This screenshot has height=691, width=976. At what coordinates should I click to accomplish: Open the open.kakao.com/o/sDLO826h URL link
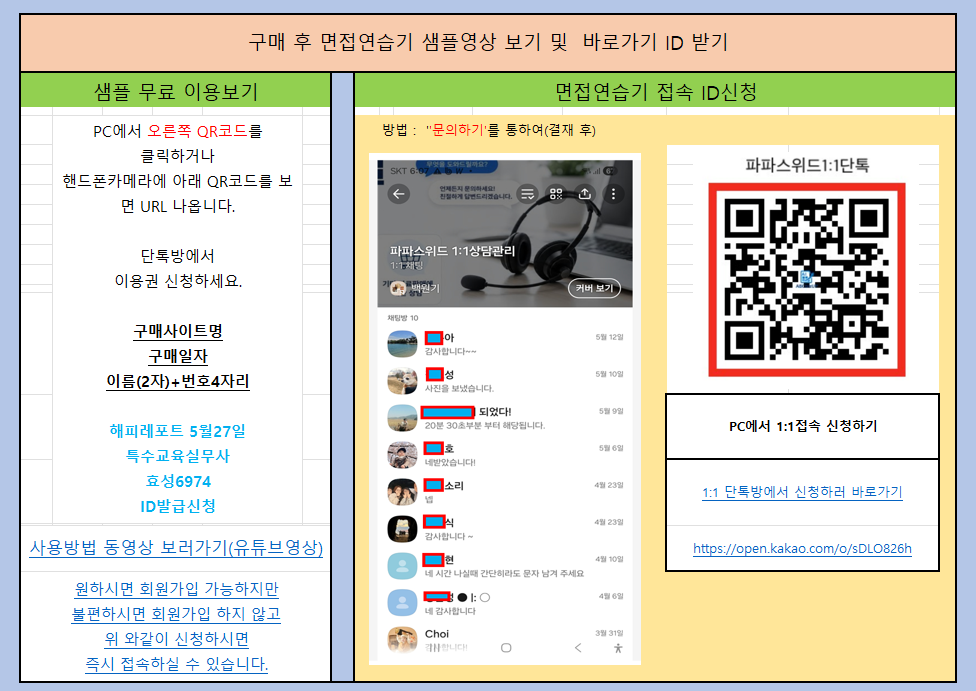coord(802,548)
